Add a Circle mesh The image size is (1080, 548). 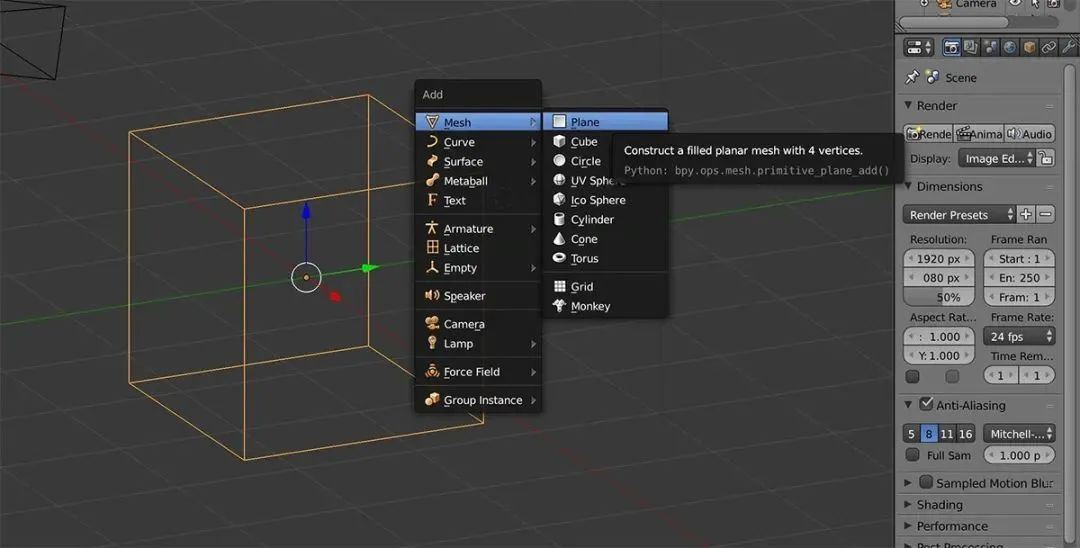point(605,161)
